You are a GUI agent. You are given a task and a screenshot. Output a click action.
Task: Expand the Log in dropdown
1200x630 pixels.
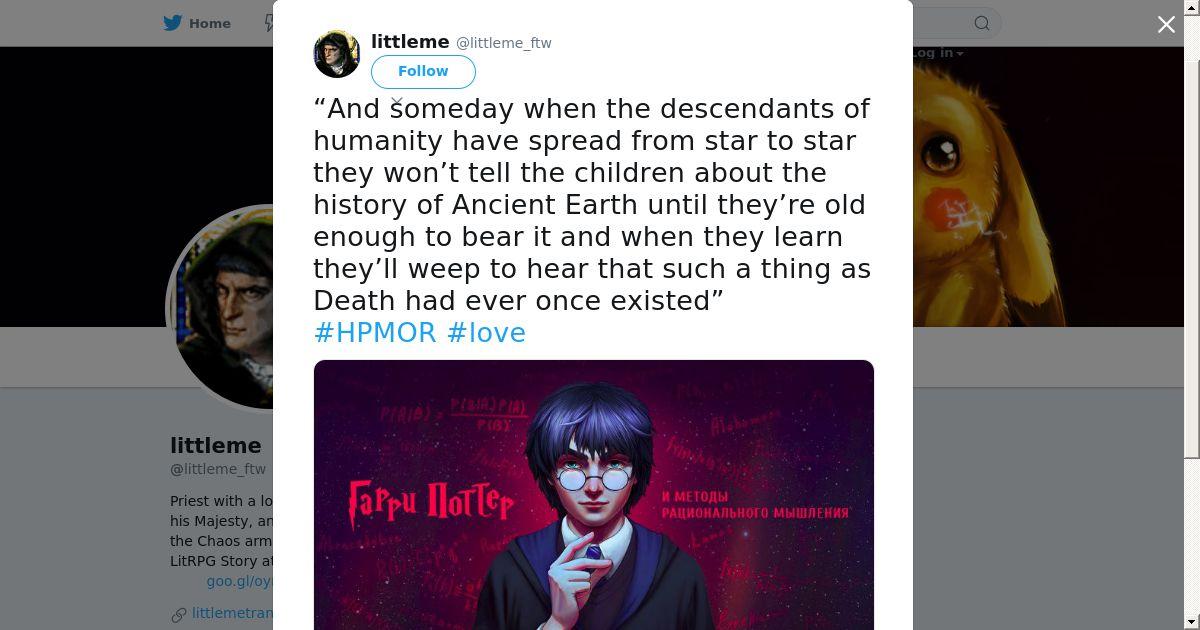tap(937, 53)
